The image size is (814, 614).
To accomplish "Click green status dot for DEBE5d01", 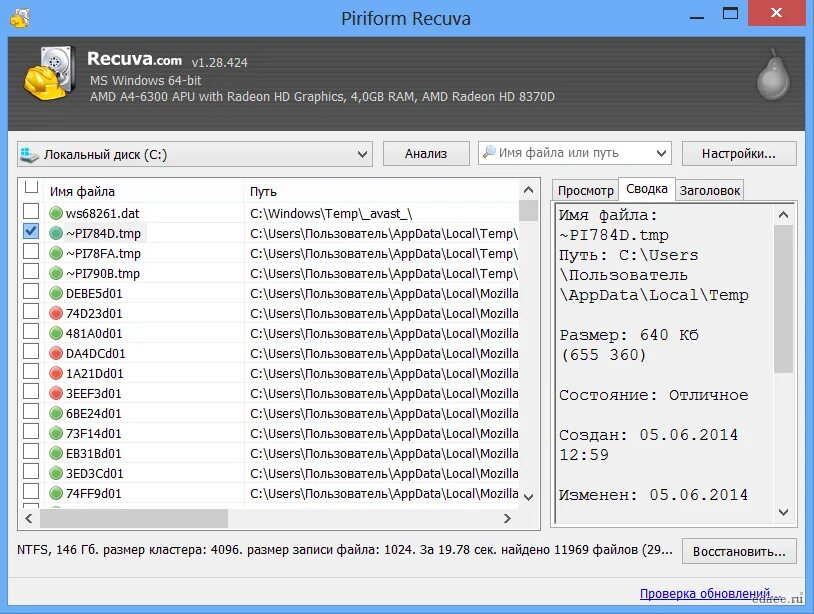I will 56,293.
